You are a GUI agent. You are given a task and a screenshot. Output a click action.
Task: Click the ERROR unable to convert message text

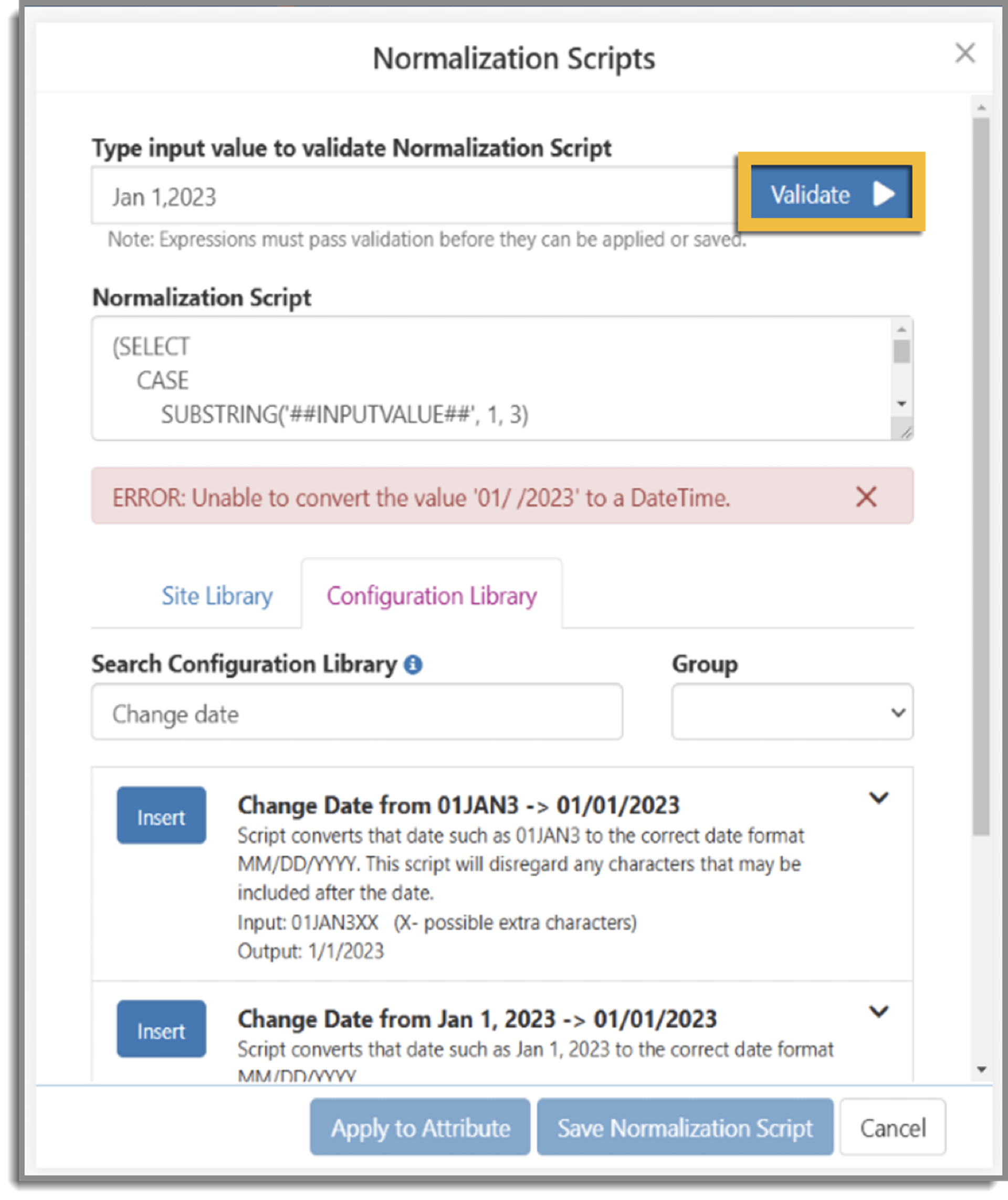(421, 497)
